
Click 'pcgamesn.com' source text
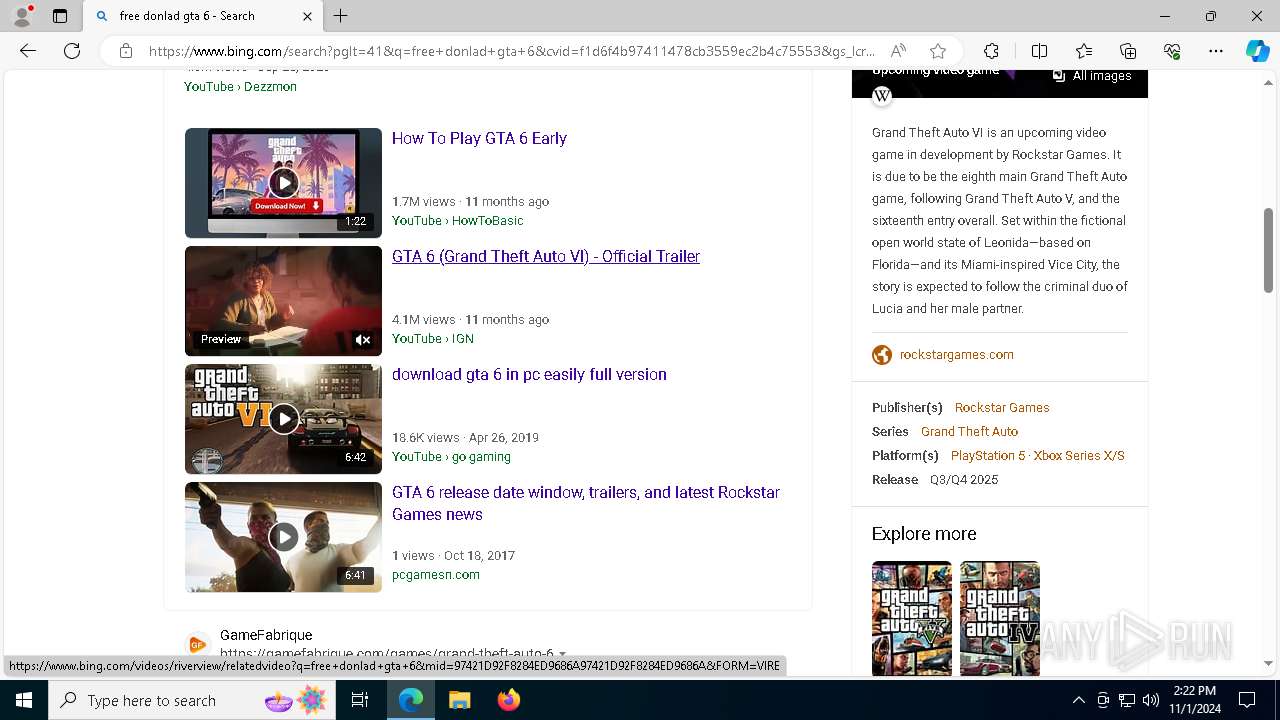point(436,575)
